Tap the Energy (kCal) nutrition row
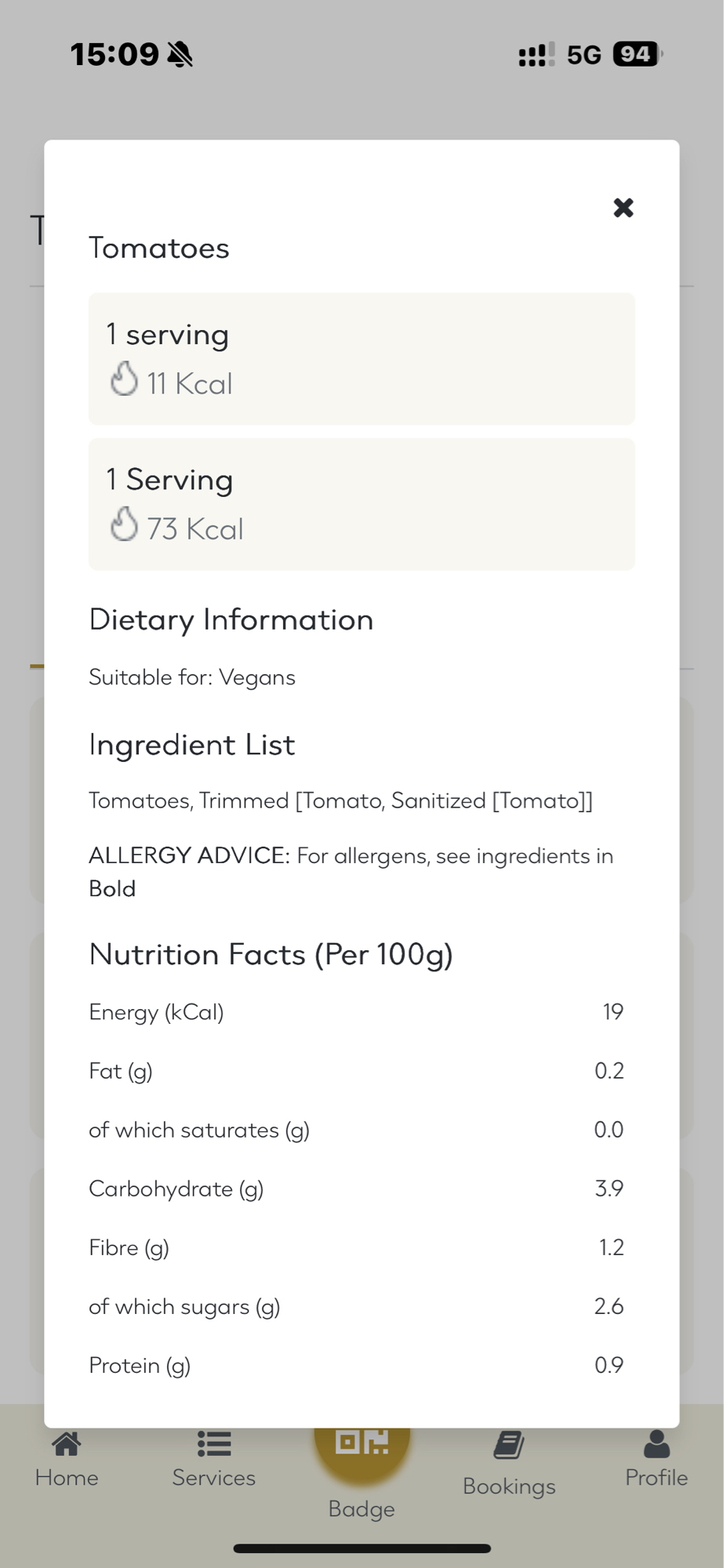The image size is (724, 1568). [356, 1012]
